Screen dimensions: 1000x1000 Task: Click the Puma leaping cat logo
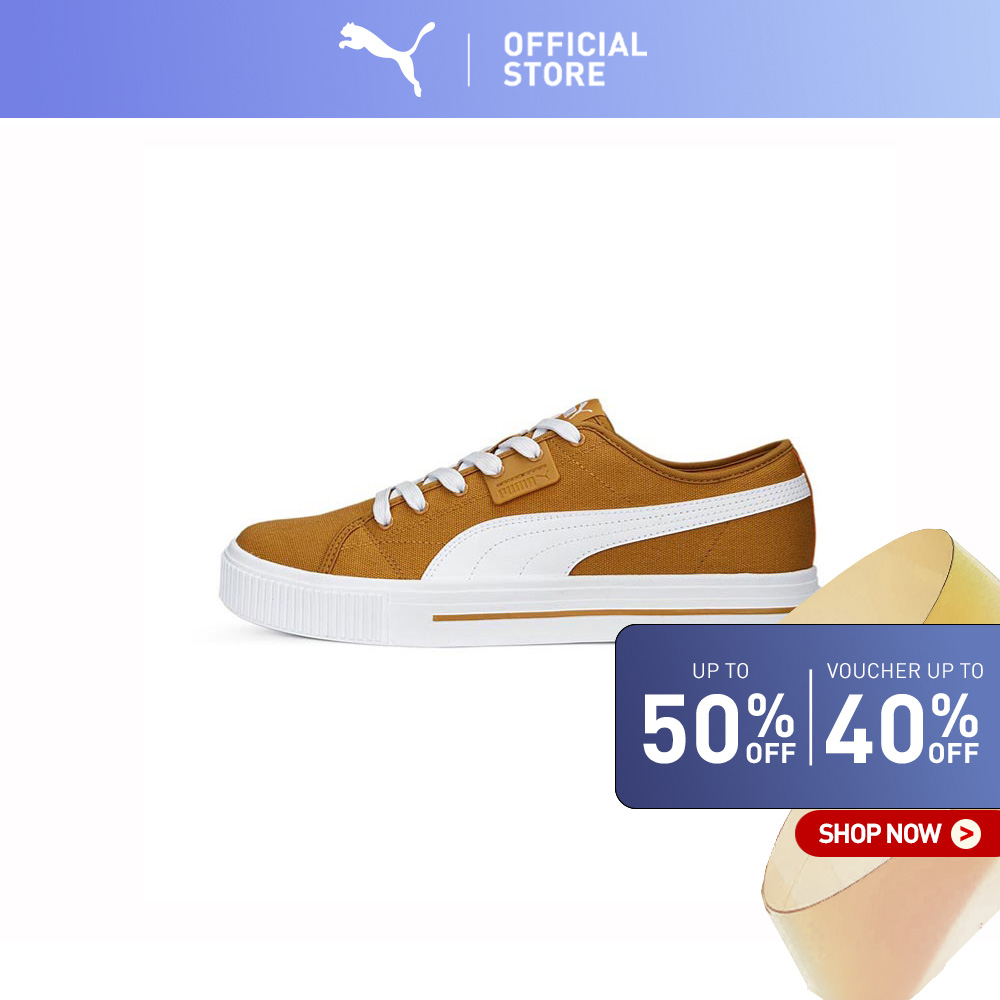(386, 58)
